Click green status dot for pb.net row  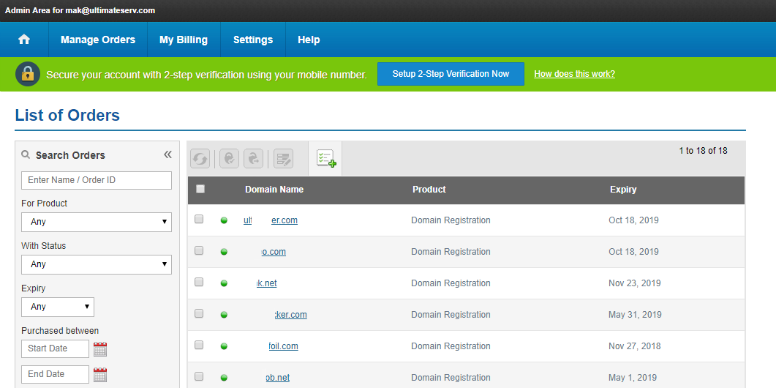(224, 378)
